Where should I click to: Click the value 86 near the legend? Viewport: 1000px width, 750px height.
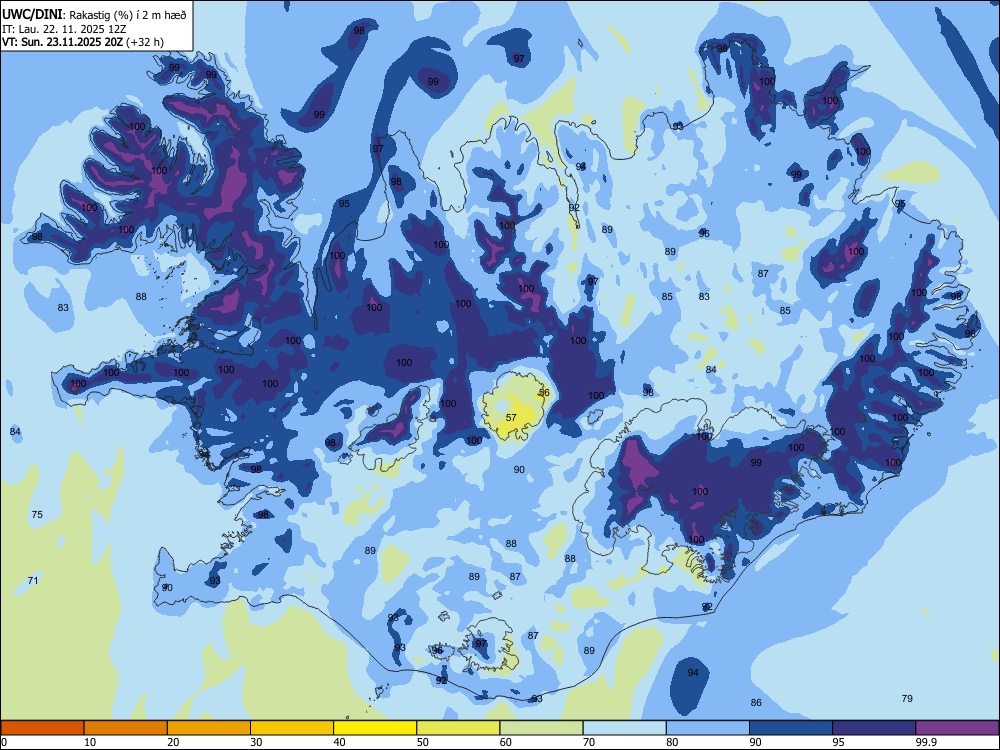pos(756,703)
